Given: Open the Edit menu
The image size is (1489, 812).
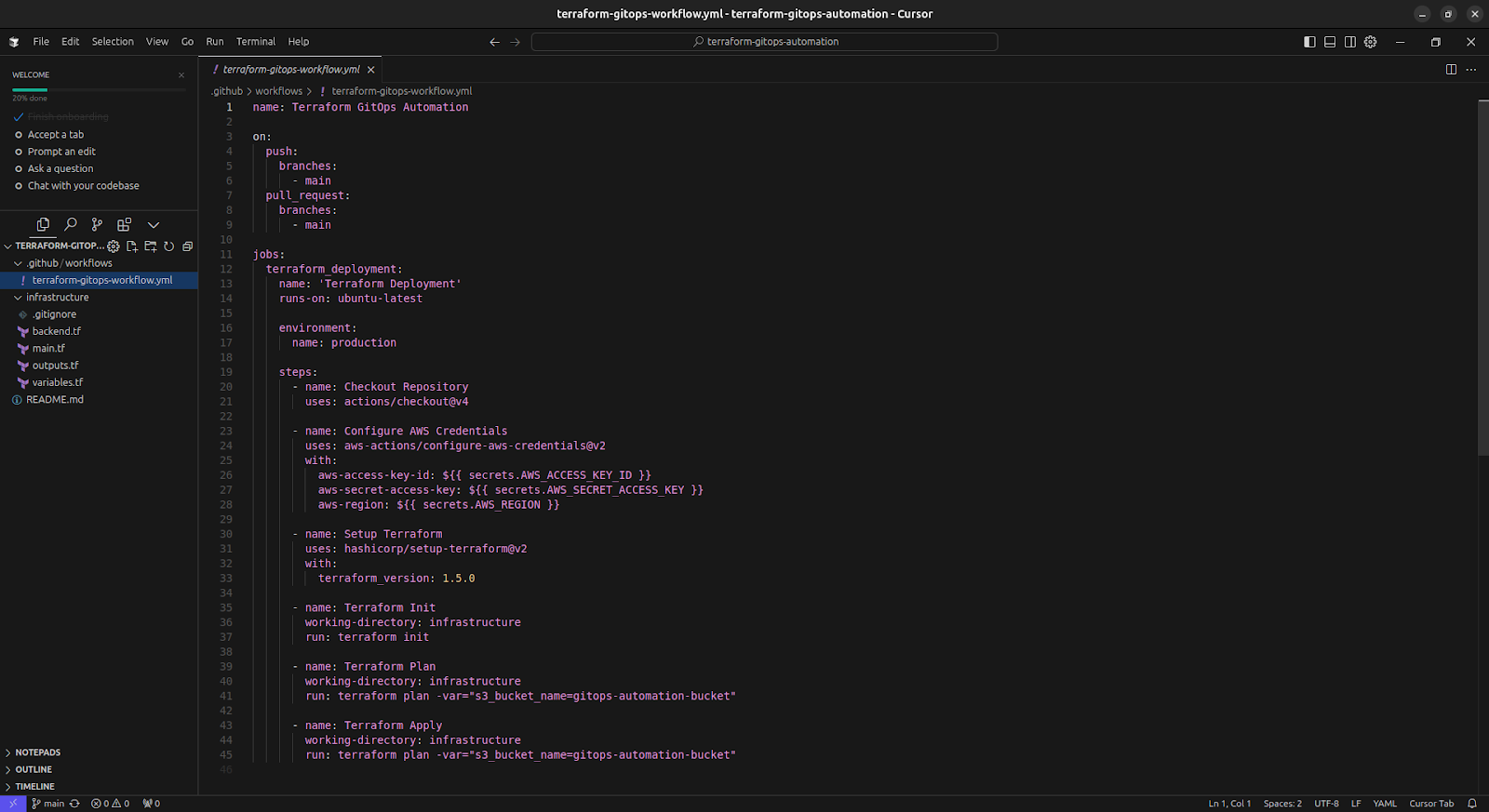Looking at the screenshot, I should 71,42.
